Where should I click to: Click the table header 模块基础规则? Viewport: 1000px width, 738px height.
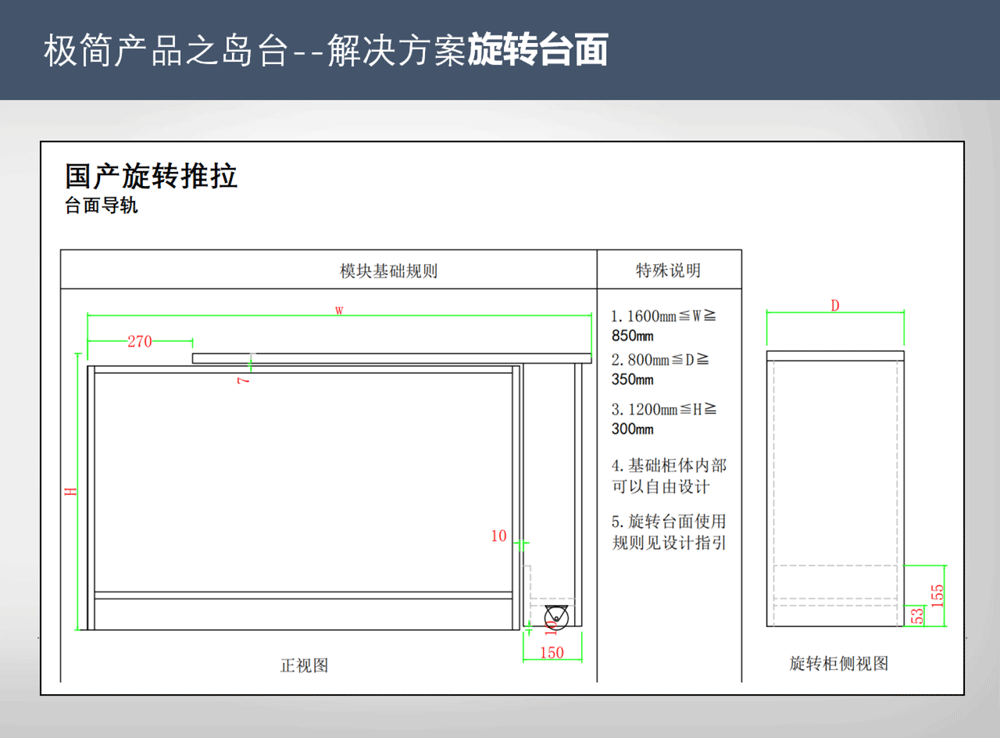tap(388, 271)
